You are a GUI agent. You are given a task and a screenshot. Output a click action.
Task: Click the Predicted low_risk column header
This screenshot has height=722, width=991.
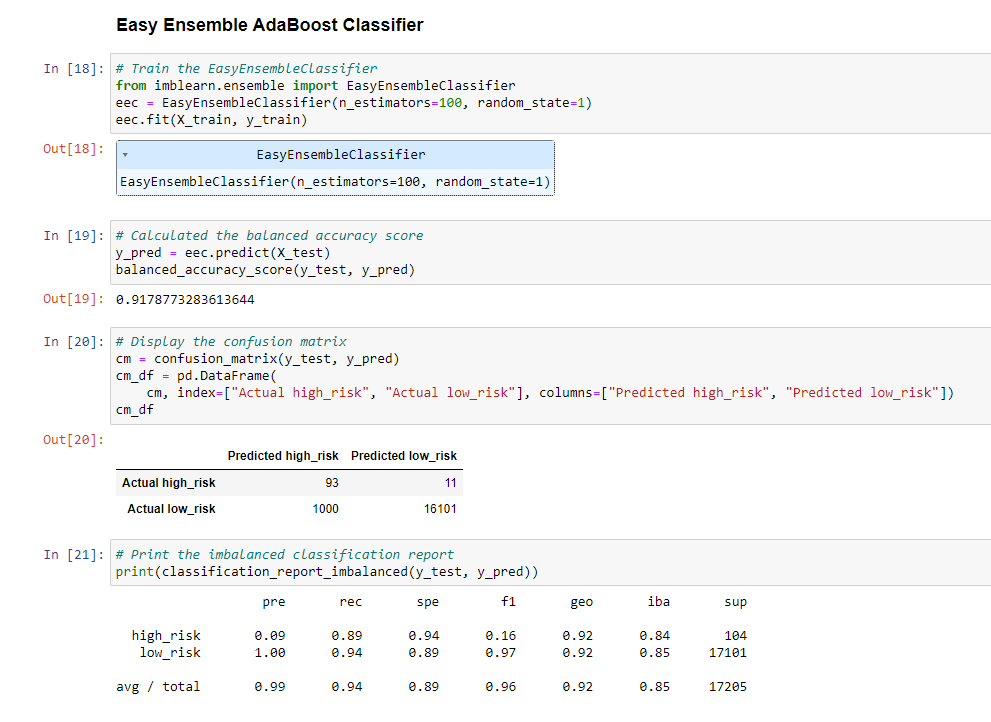point(404,456)
